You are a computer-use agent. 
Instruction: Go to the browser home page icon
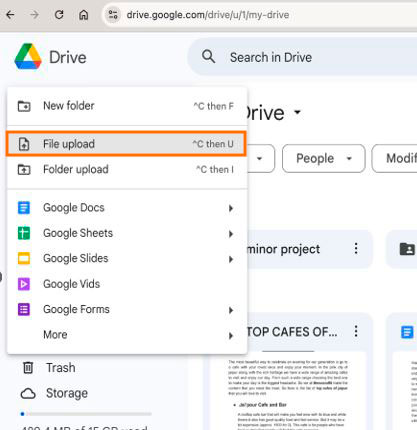[83, 15]
